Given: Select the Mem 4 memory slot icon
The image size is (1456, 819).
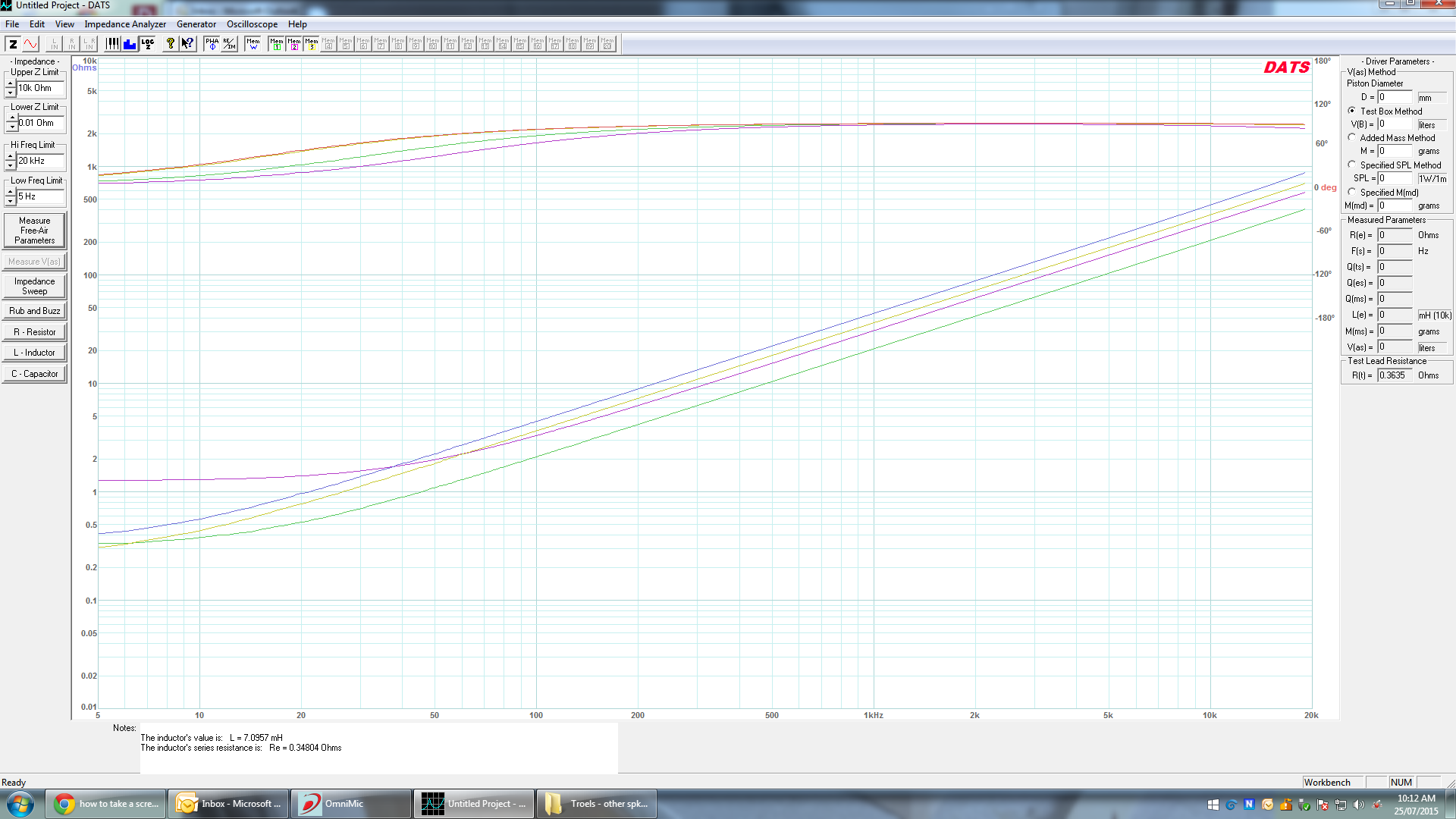Looking at the screenshot, I should pos(328,44).
